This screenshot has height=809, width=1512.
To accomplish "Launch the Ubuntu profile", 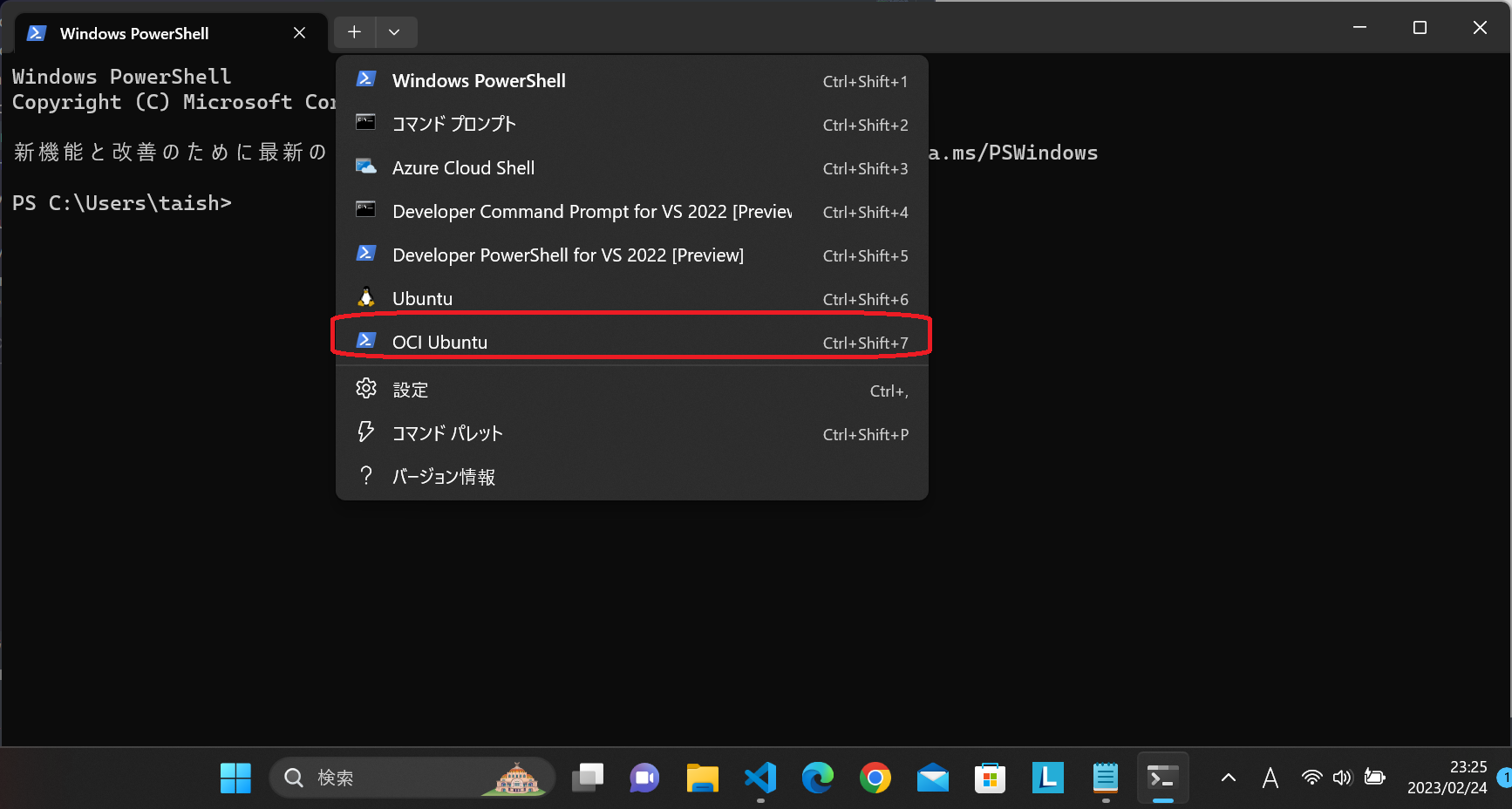I will [631, 298].
